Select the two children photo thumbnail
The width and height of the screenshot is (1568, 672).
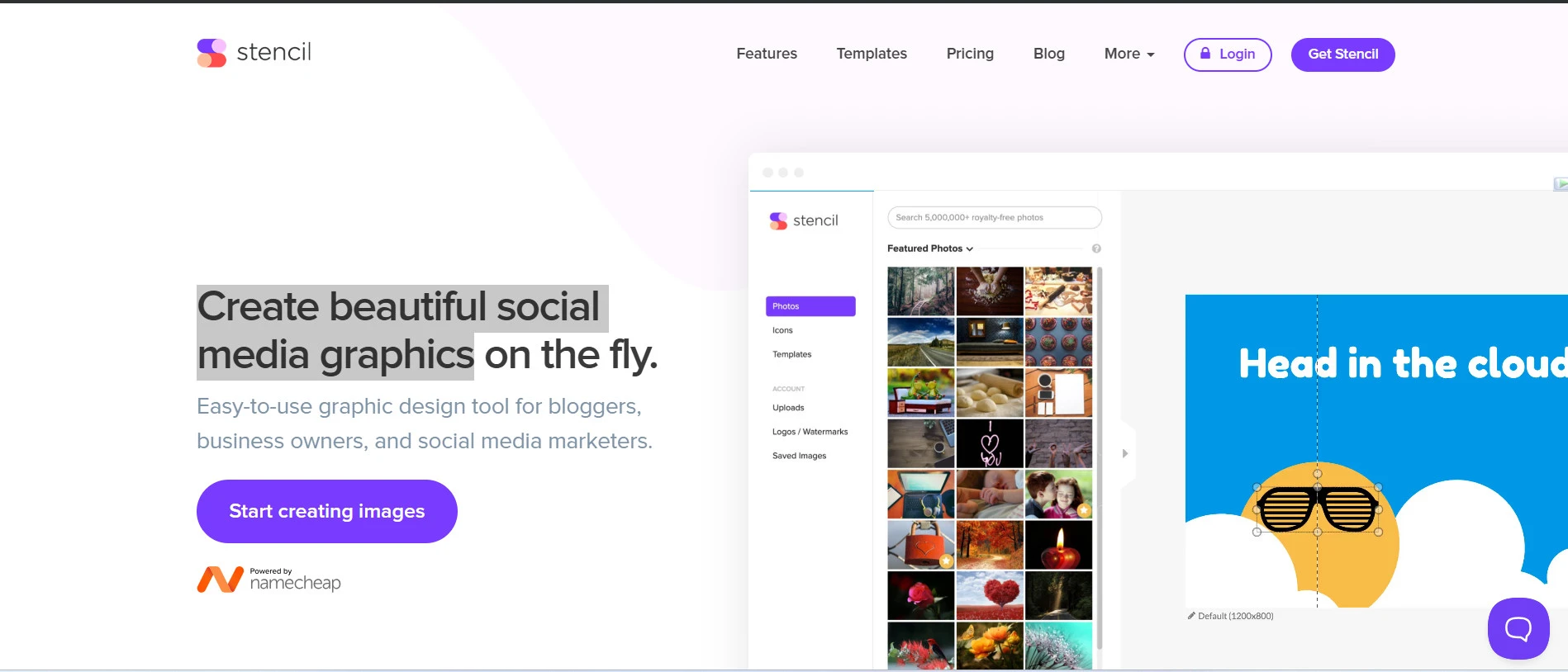coord(1058,494)
